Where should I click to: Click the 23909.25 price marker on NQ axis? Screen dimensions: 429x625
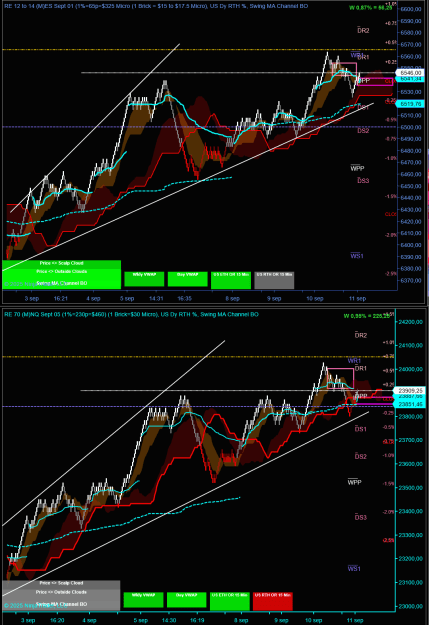(x=408, y=391)
